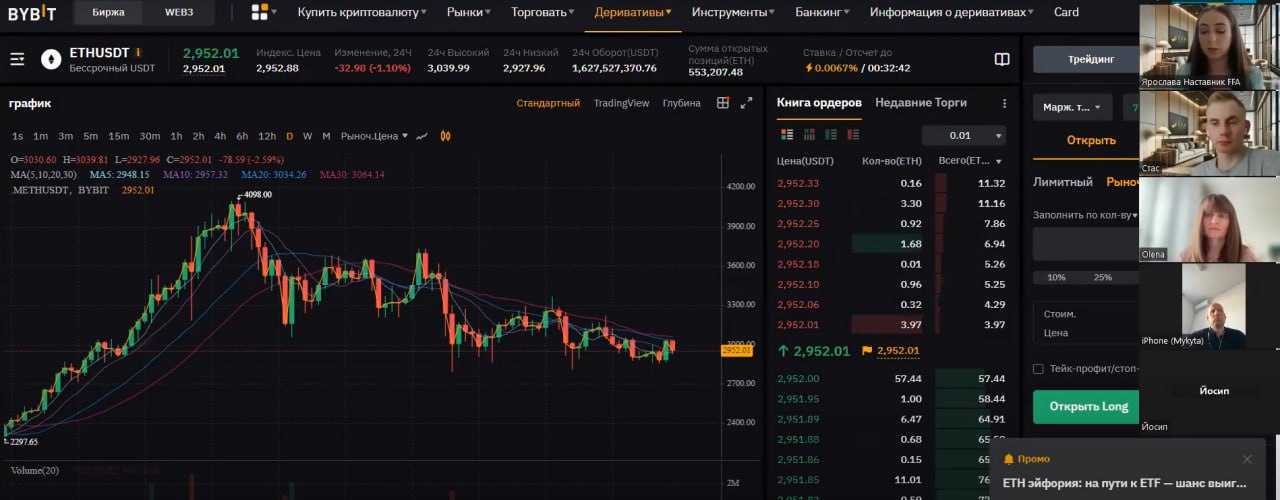Open the candlestick indicators icon

point(446,136)
